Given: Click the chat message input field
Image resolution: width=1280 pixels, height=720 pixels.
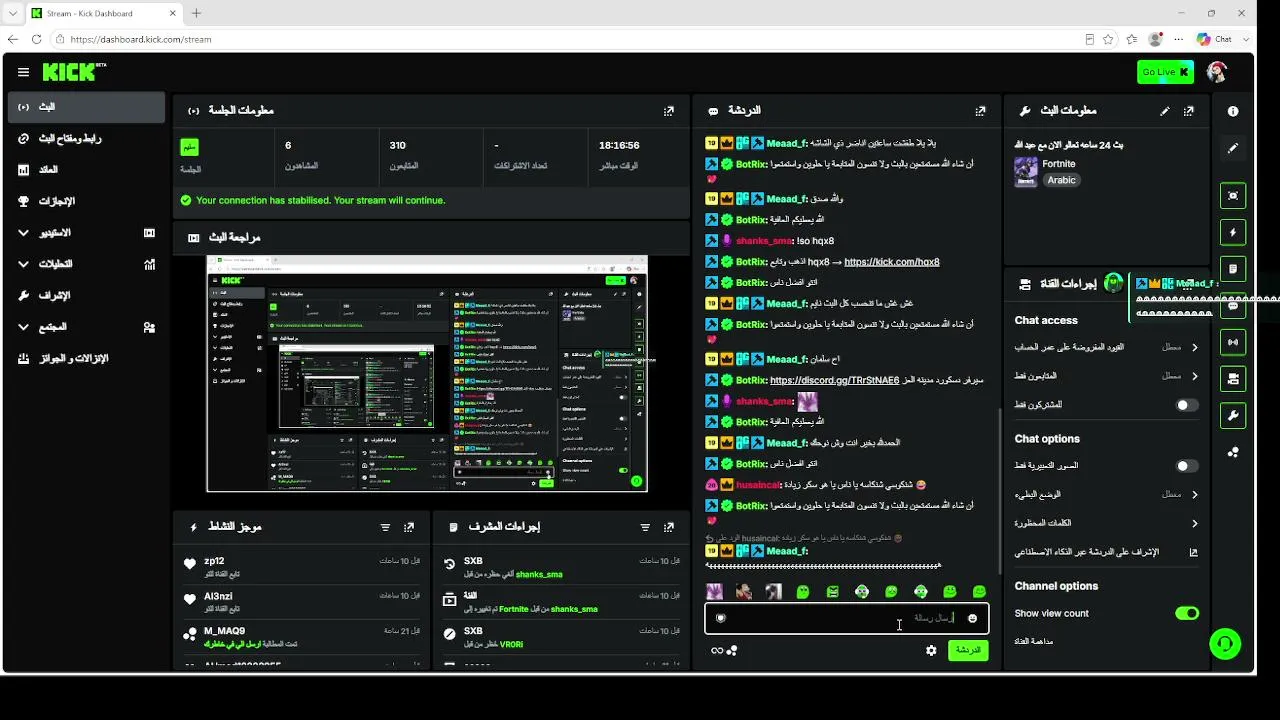Looking at the screenshot, I should click(846, 618).
